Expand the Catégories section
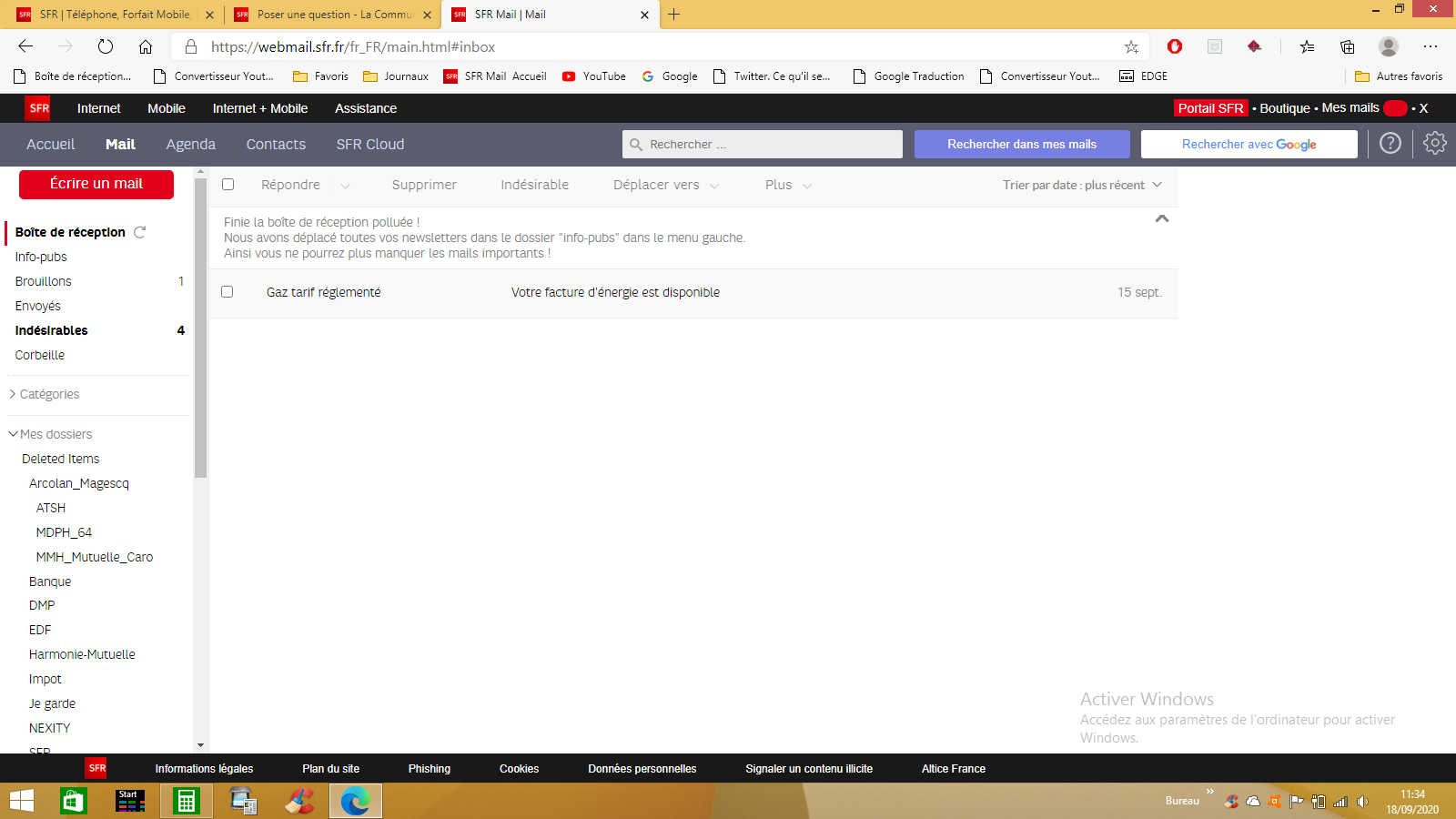The width and height of the screenshot is (1456, 819). (49, 394)
